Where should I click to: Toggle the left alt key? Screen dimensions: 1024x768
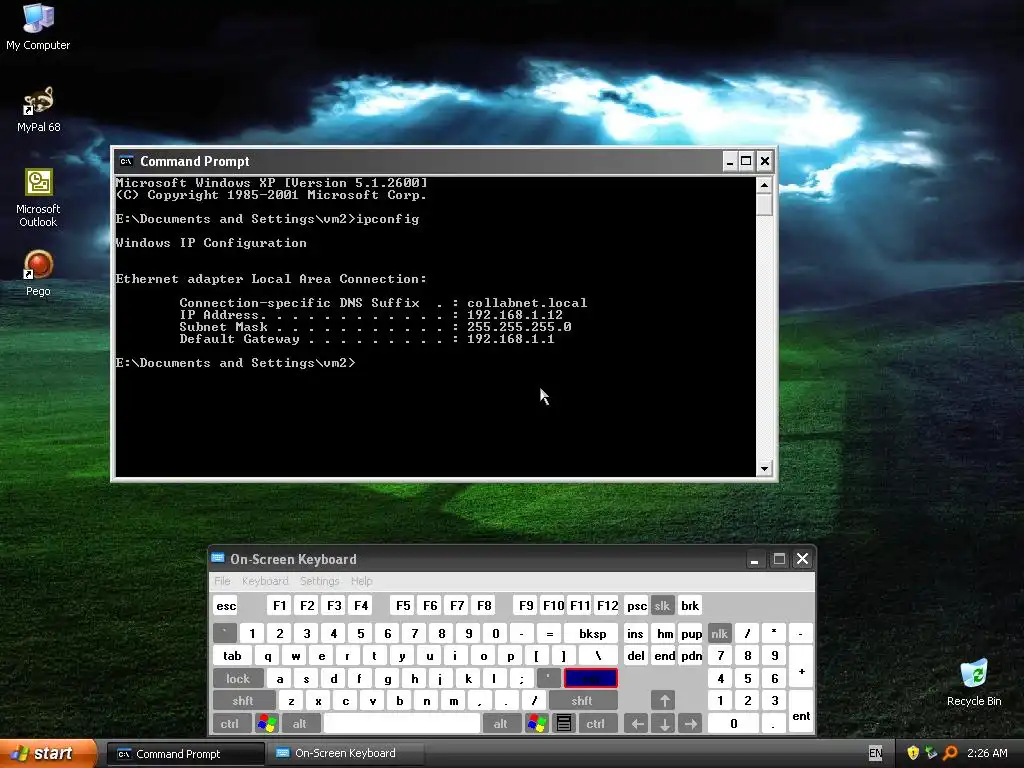[300, 724]
